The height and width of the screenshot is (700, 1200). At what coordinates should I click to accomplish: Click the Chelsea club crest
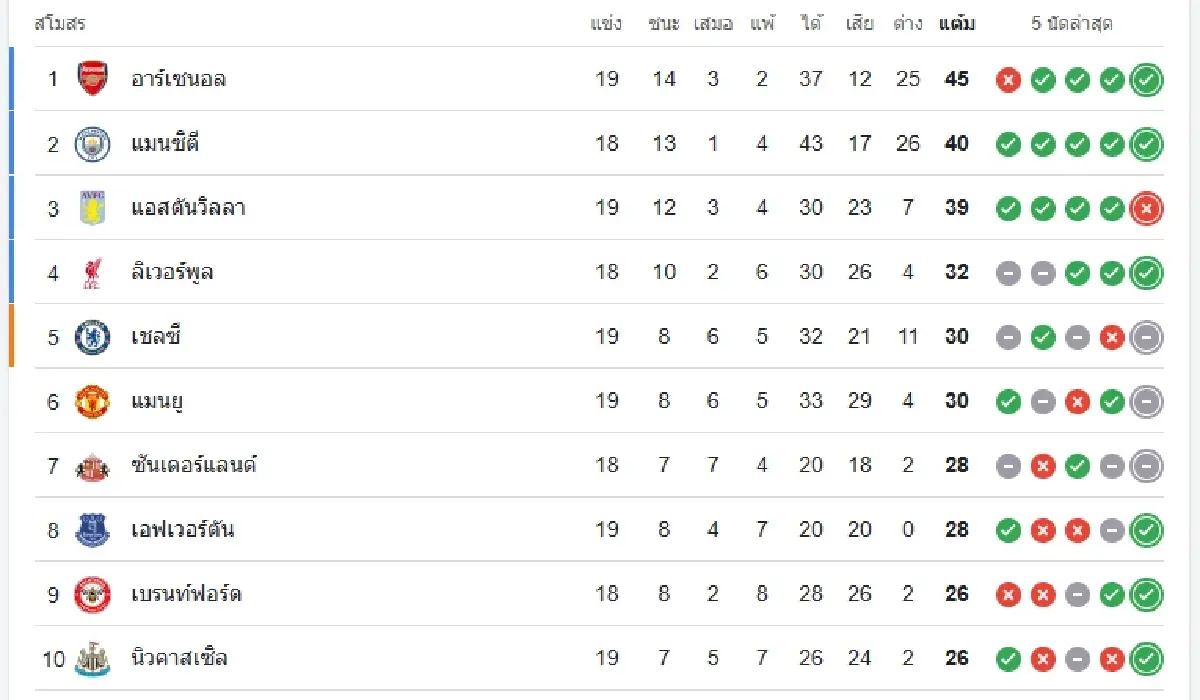[93, 337]
